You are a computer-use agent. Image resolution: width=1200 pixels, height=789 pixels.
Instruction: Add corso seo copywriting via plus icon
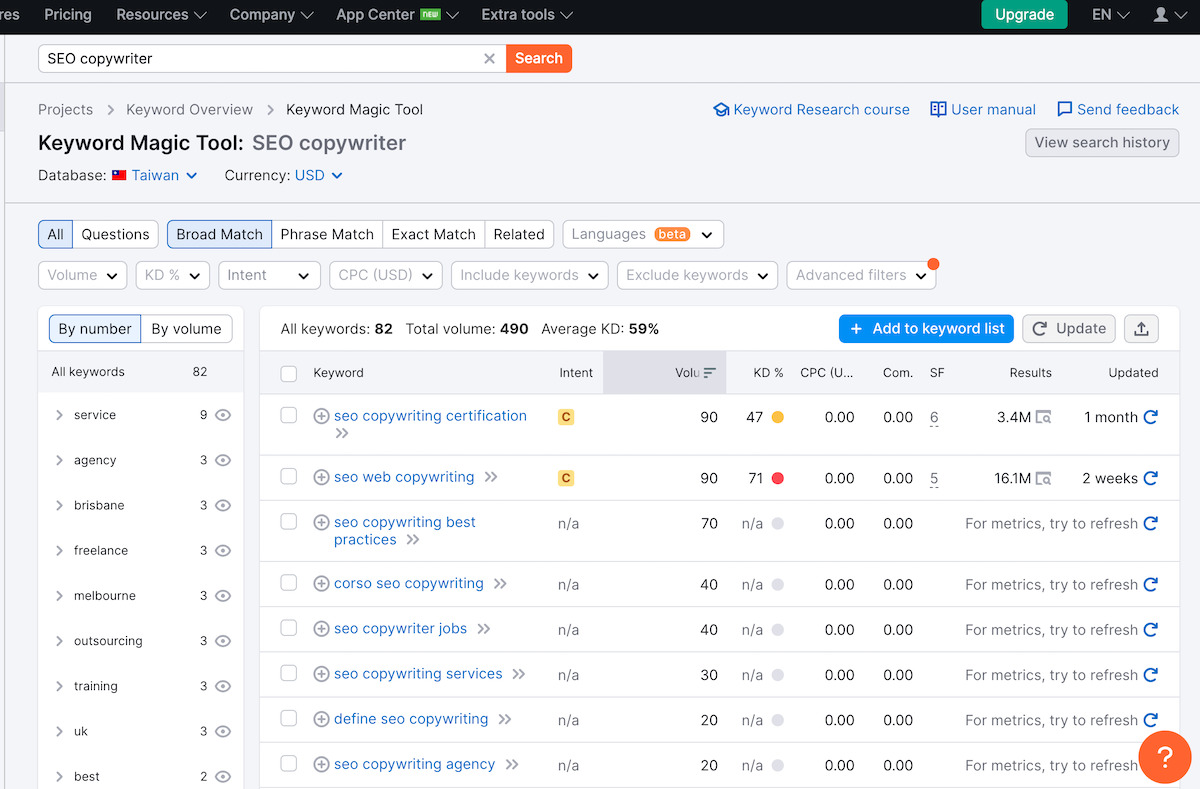pos(321,584)
